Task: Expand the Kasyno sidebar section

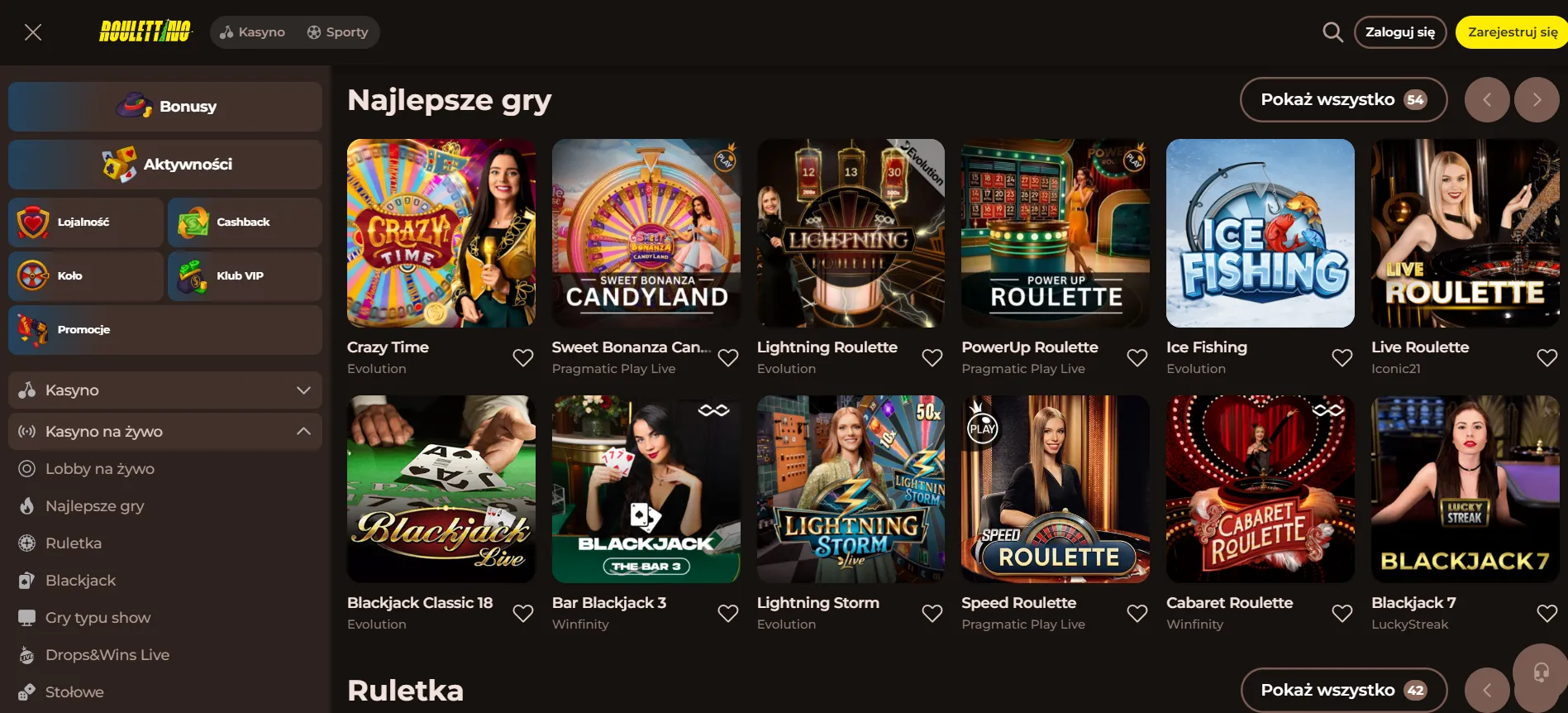Action: [165, 390]
